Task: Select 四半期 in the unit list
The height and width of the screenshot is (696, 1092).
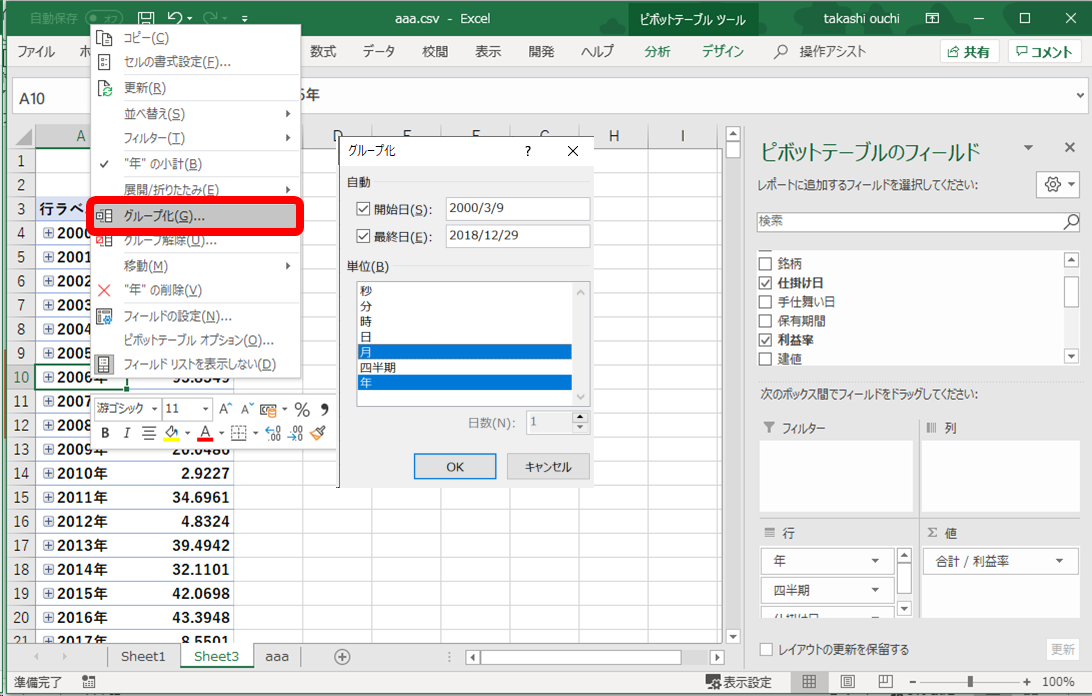Action: (x=465, y=367)
